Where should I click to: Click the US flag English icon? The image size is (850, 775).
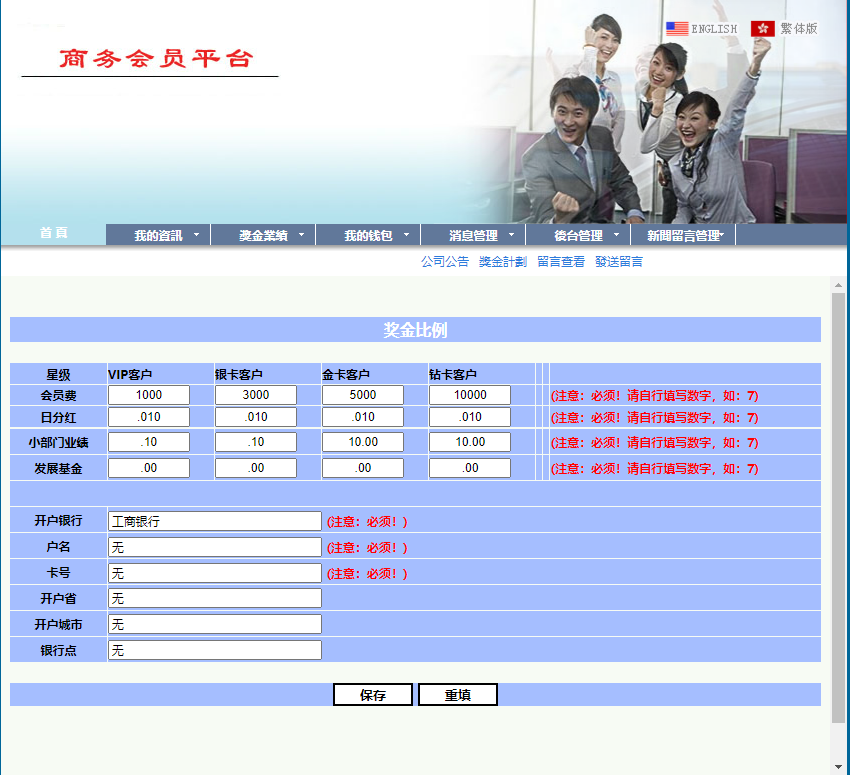[x=677, y=29]
